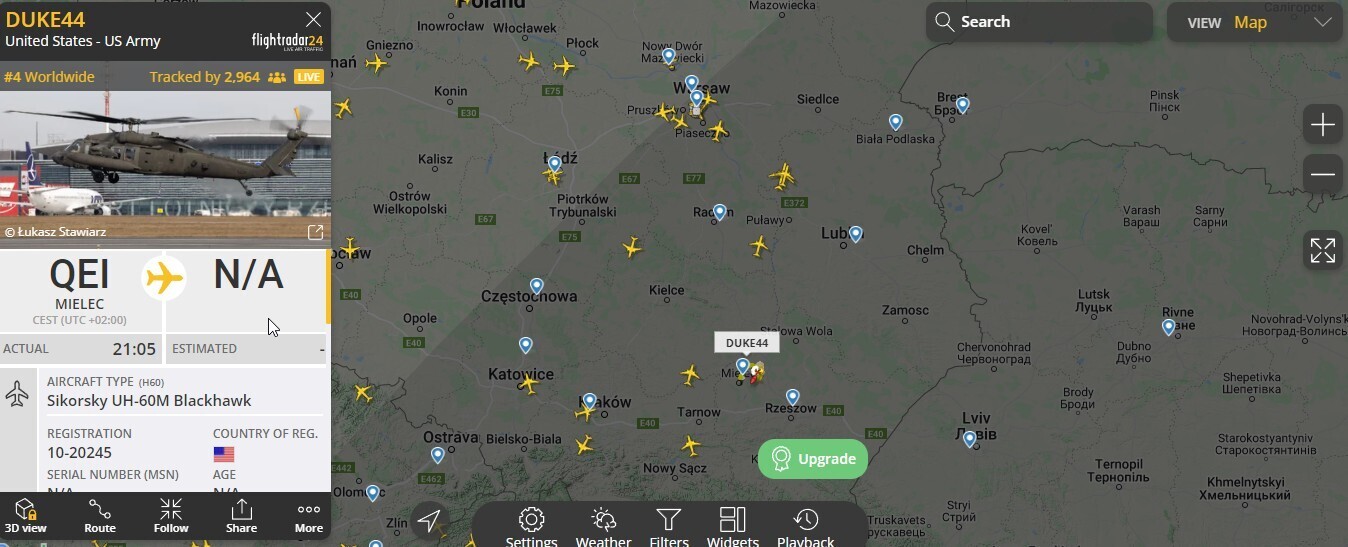Viewport: 1348px width, 547px height.
Task: Start flight Playback
Action: point(805,527)
